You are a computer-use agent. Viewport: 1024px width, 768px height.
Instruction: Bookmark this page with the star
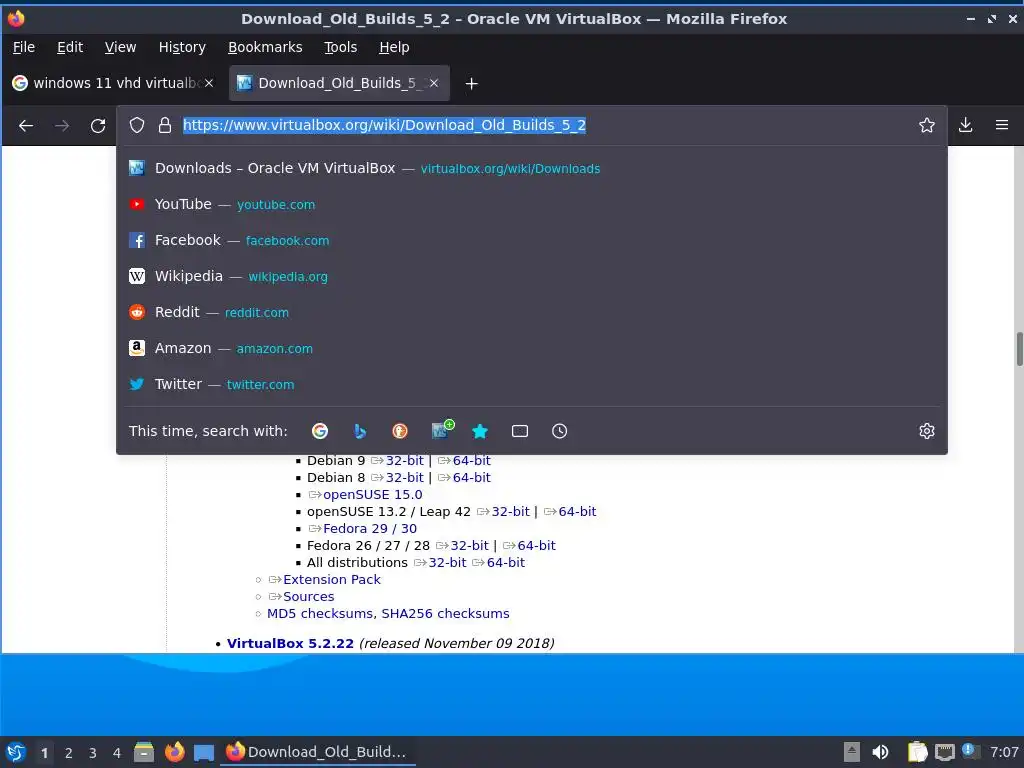[x=927, y=125]
